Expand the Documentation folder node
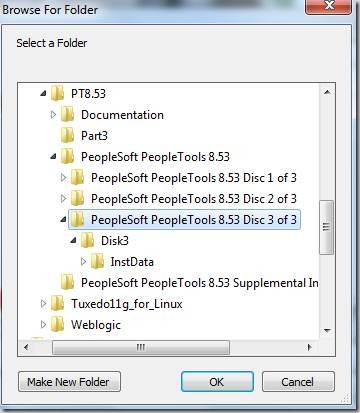This screenshot has height=413, width=360. click(x=53, y=115)
